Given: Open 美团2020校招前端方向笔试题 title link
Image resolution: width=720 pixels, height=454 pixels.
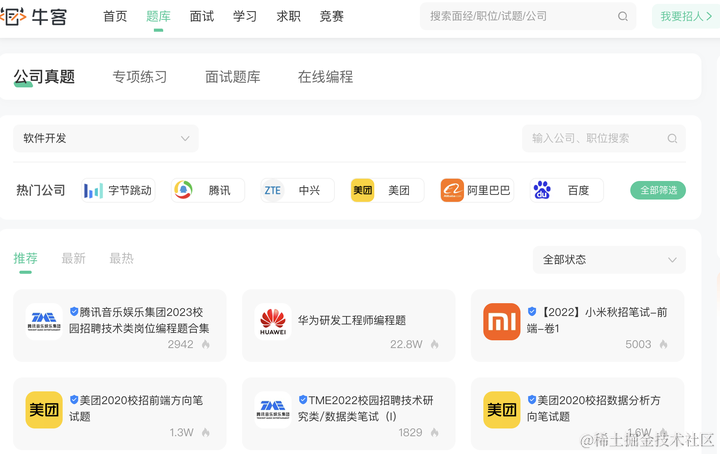Looking at the screenshot, I should (136, 408).
